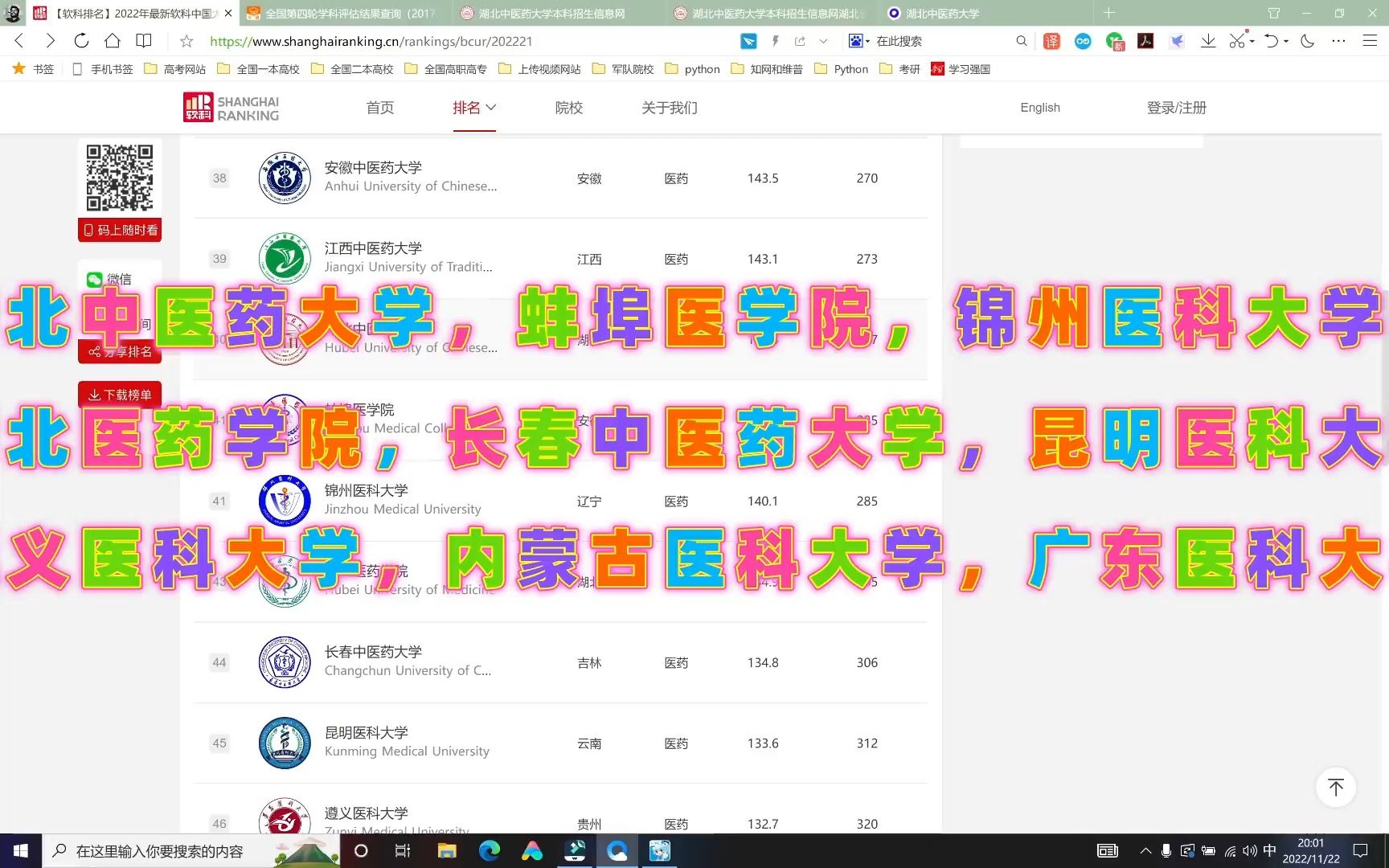
Task: Open File Explorer from the taskbar
Action: 447,850
